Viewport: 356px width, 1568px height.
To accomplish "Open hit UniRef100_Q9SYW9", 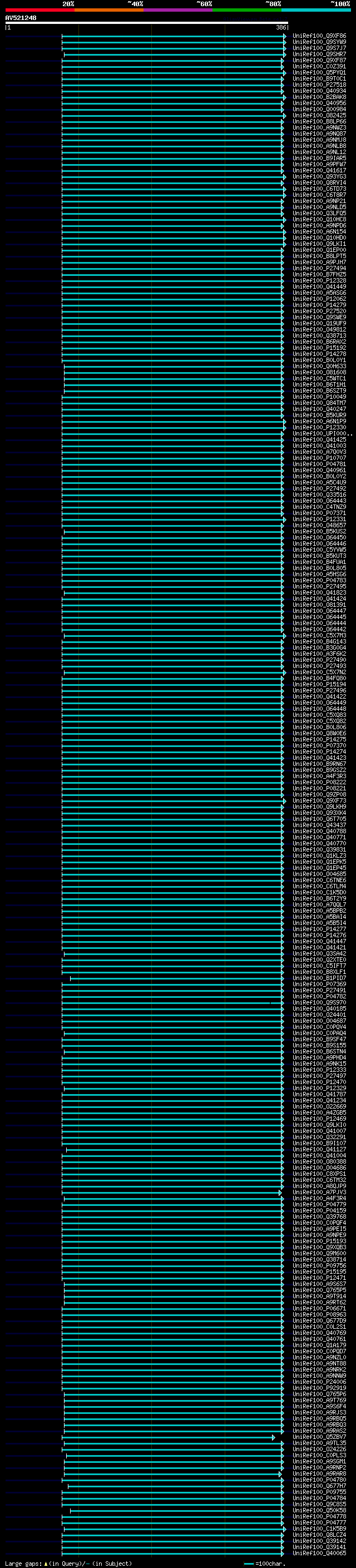I will (x=319, y=42).
